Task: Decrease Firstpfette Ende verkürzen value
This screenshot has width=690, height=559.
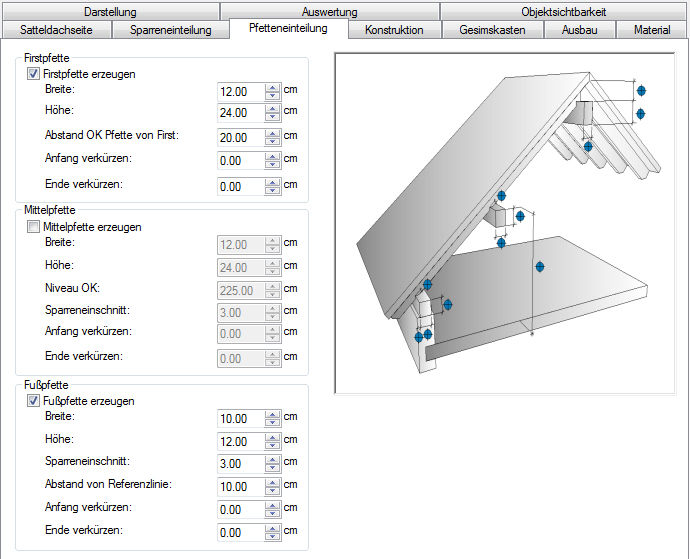Action: (273, 191)
